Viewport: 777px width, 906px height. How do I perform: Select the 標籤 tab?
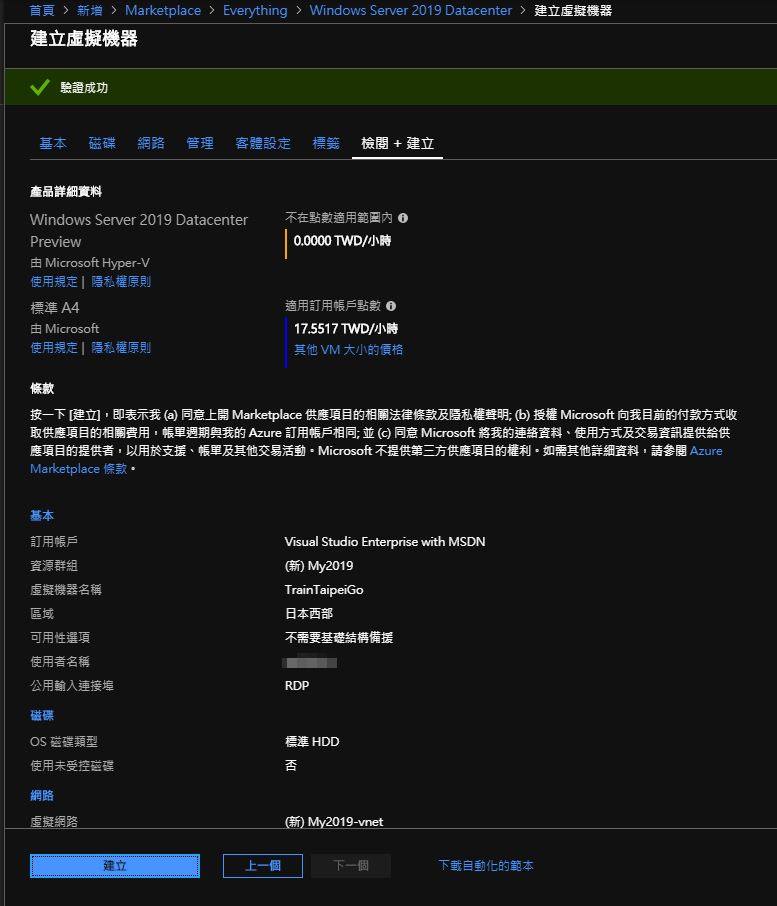point(326,143)
